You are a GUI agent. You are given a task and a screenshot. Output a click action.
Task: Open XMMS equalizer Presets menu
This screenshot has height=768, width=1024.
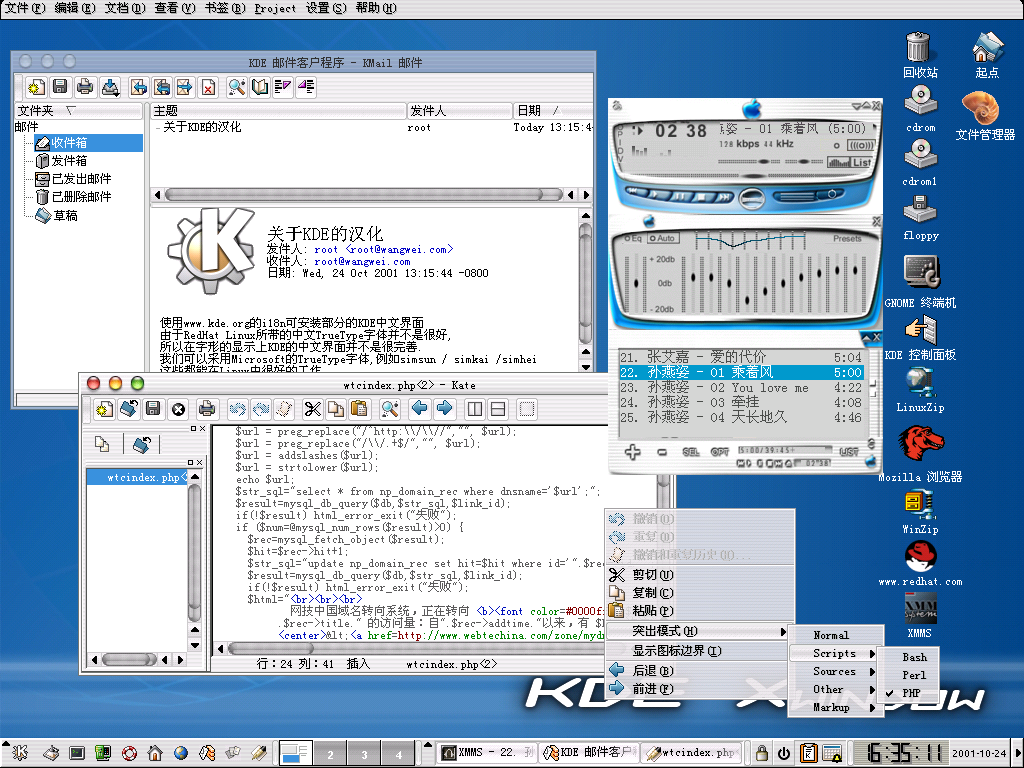[x=847, y=238]
